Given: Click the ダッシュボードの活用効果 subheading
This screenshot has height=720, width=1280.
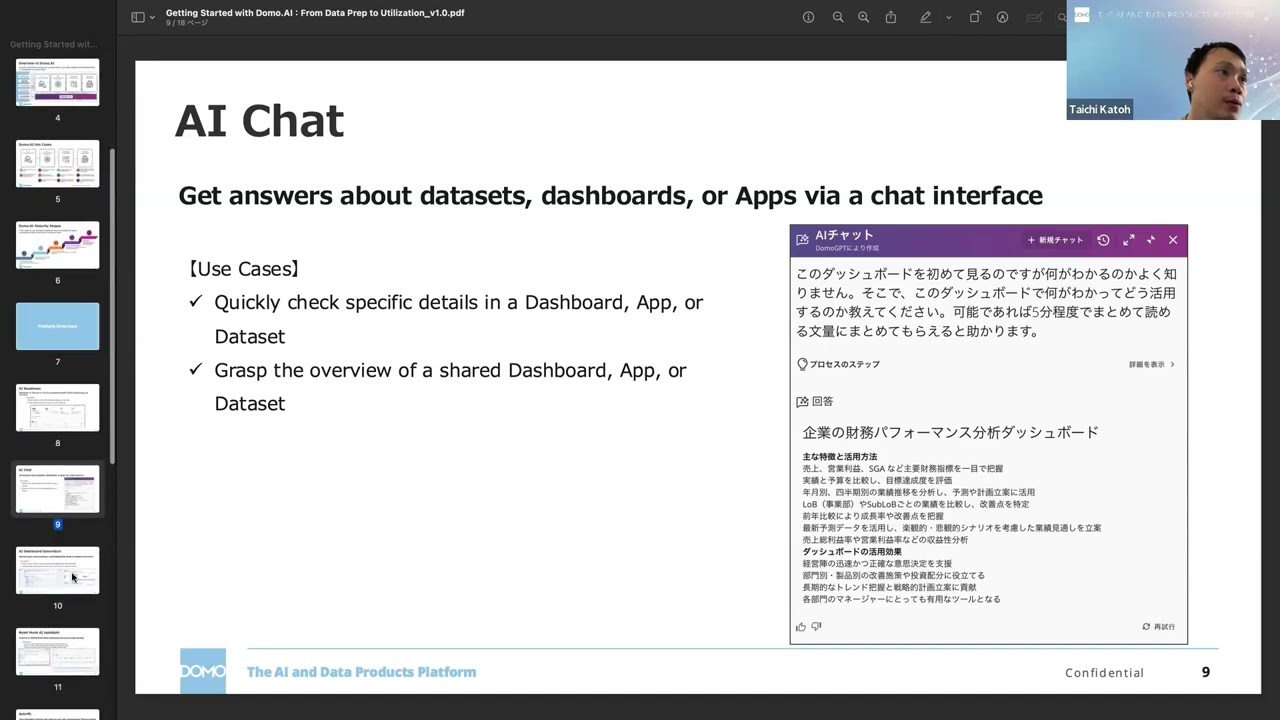Looking at the screenshot, I should pyautogui.click(x=851, y=551).
